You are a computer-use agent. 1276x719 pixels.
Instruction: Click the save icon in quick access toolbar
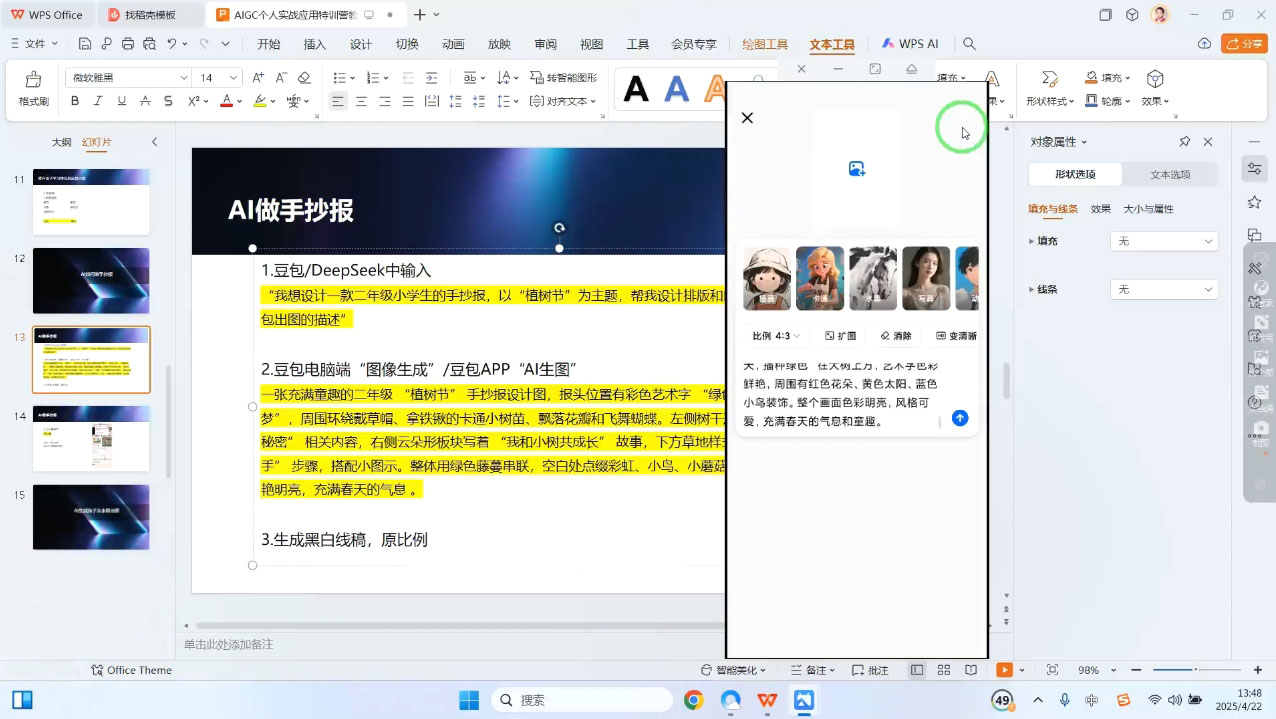click(x=85, y=44)
